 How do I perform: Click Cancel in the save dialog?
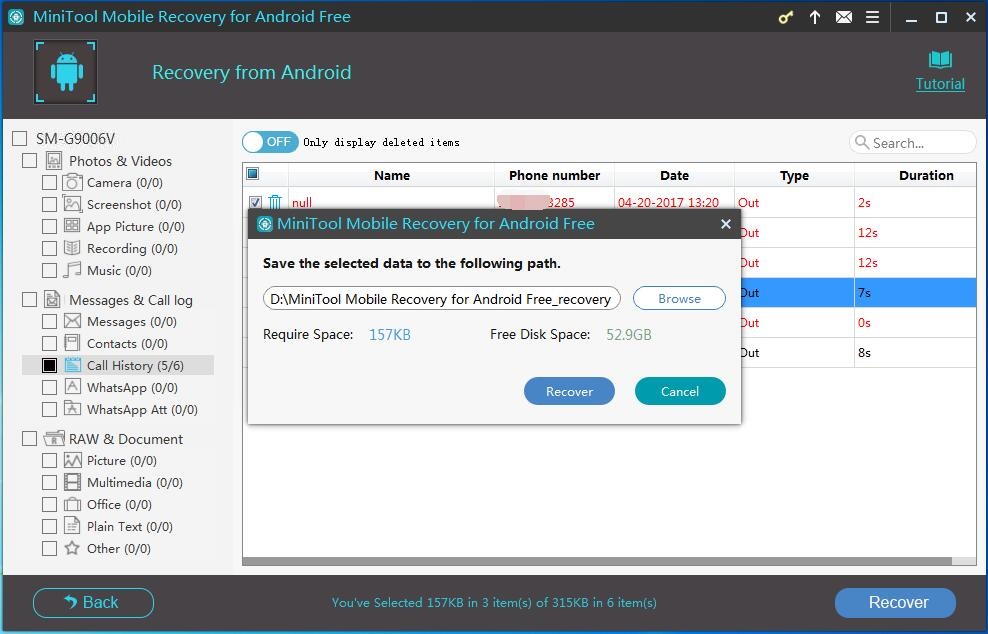(x=680, y=391)
